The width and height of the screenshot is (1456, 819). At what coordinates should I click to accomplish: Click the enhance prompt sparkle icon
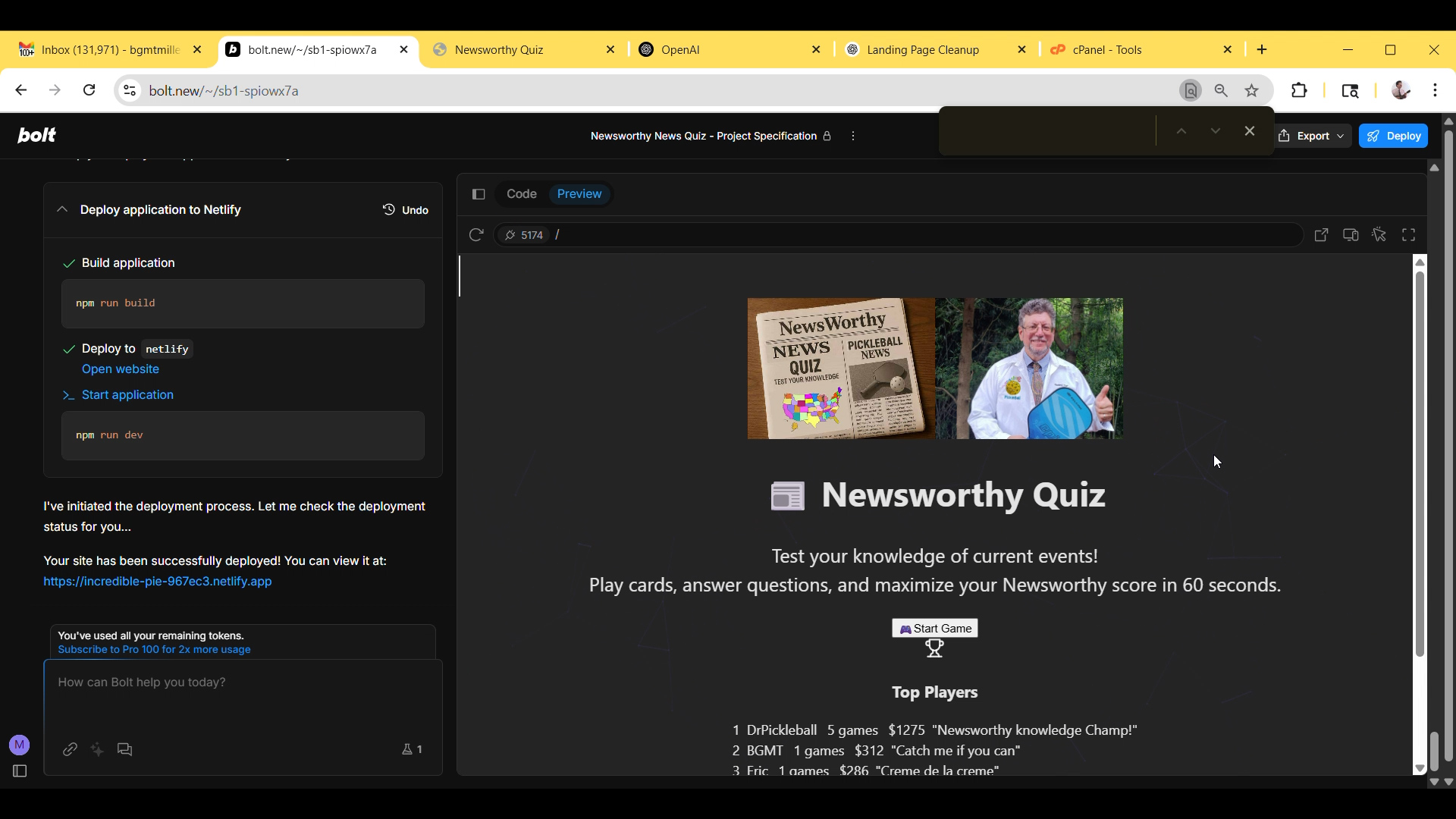coord(97,749)
